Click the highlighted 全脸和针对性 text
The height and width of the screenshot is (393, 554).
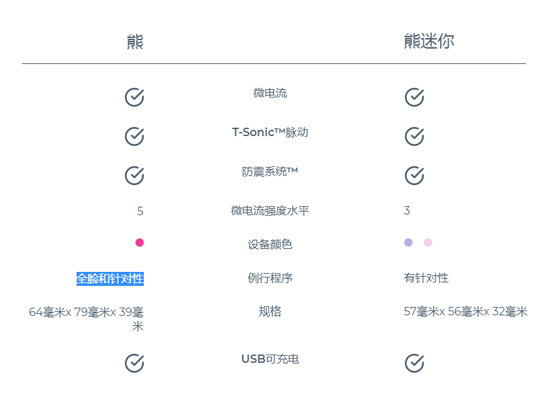tap(110, 278)
